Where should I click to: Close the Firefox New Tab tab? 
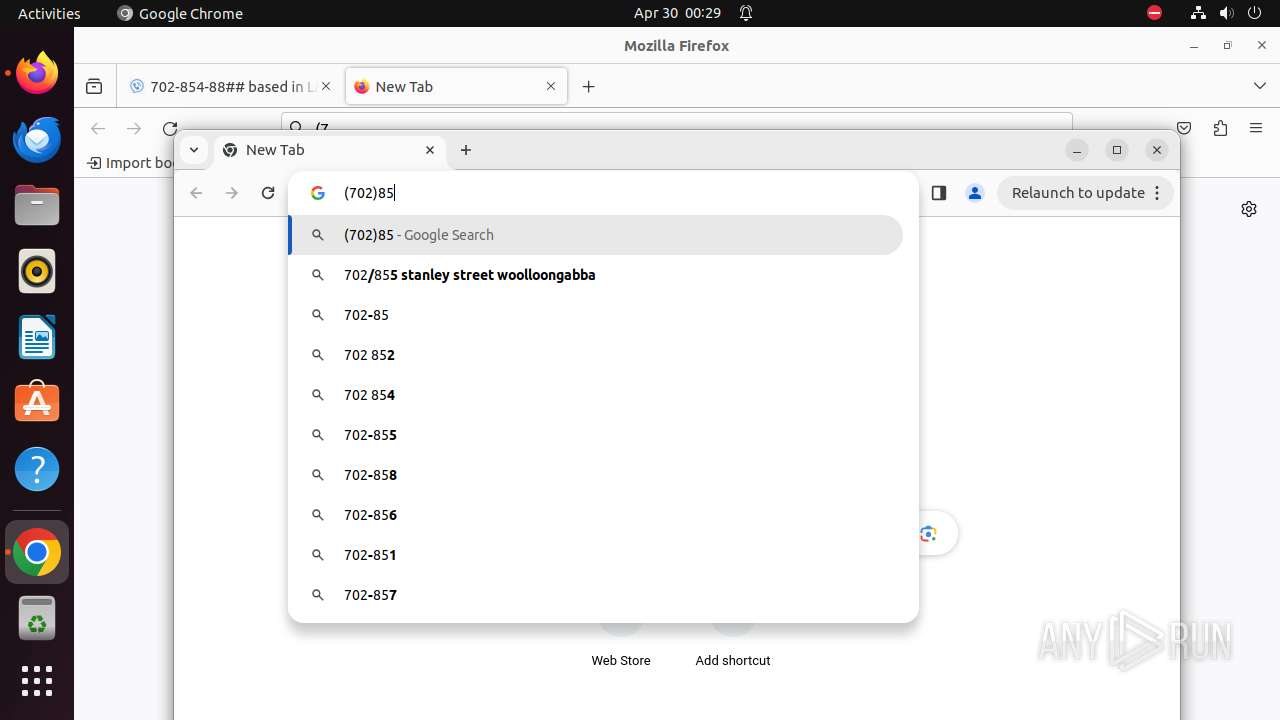click(x=551, y=86)
